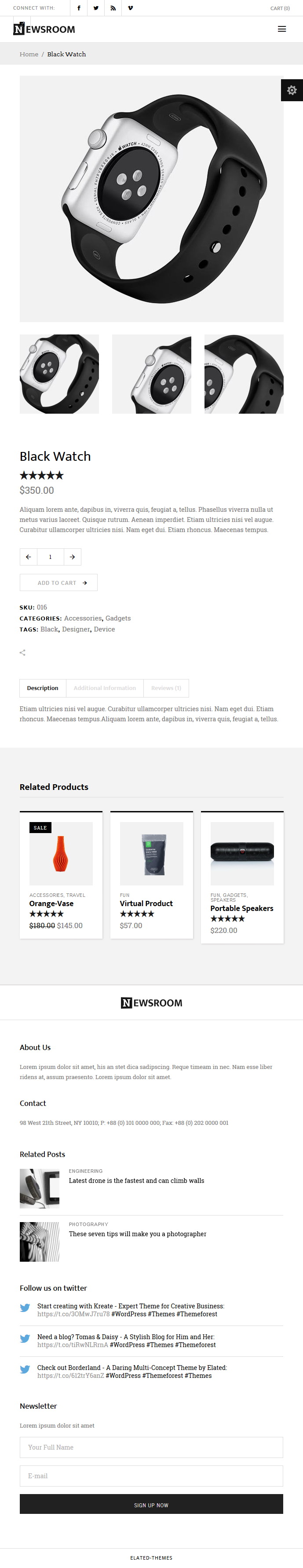
Task: Focus the Your Full Name field
Action: click(151, 1447)
